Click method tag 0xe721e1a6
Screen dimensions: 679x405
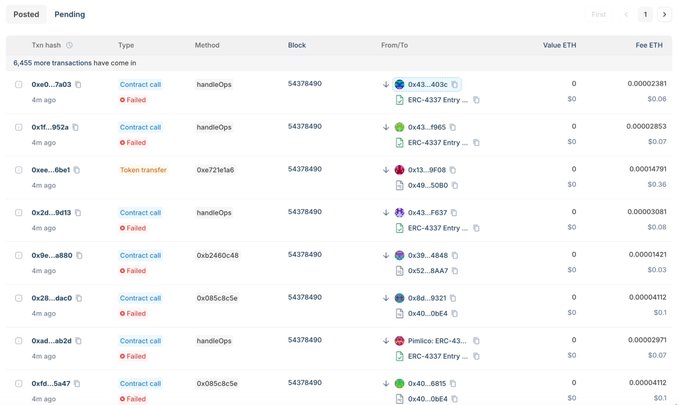click(x=215, y=170)
